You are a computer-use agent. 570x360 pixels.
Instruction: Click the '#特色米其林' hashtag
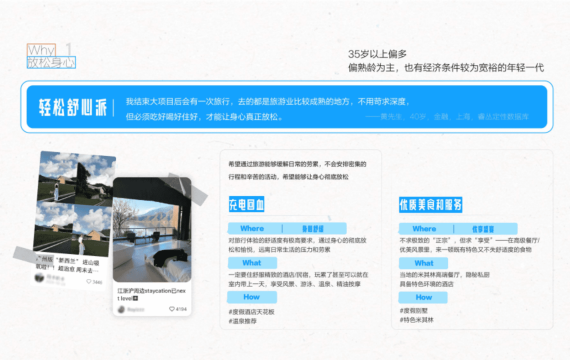pyautogui.click(x=417, y=320)
